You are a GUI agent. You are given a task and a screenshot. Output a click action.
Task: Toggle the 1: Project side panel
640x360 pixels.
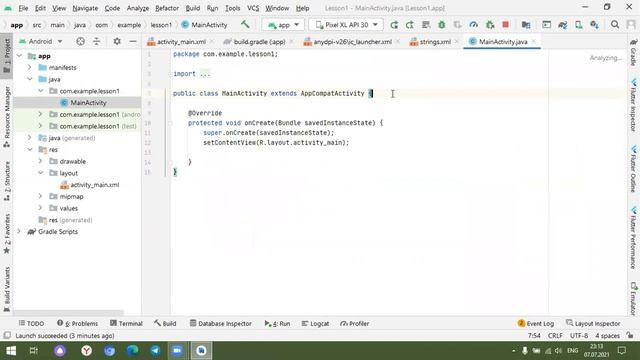point(7,56)
